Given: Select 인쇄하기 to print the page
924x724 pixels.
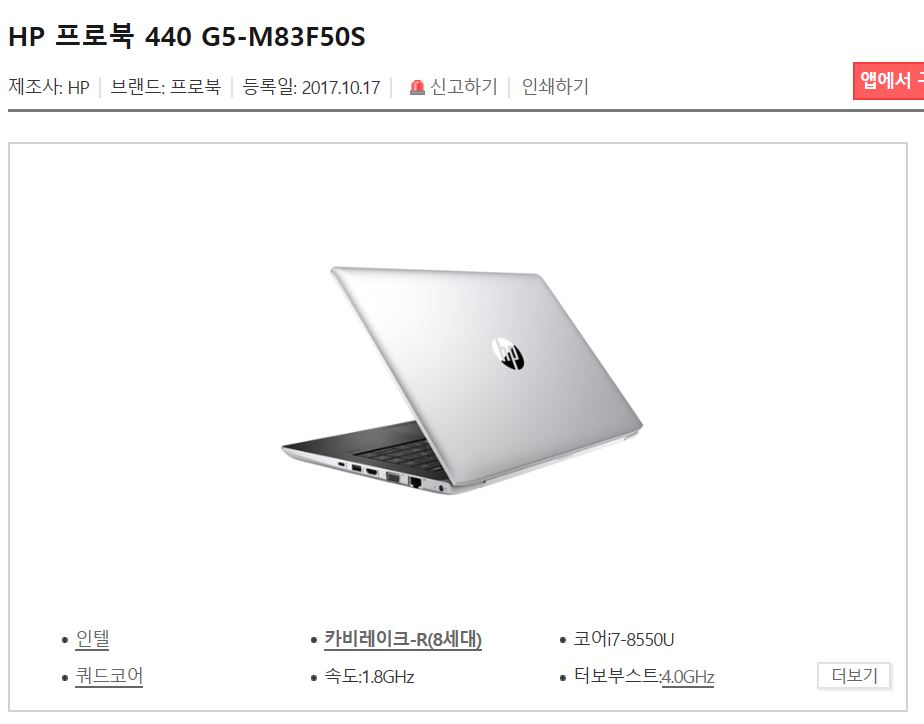Looking at the screenshot, I should click(x=555, y=87).
